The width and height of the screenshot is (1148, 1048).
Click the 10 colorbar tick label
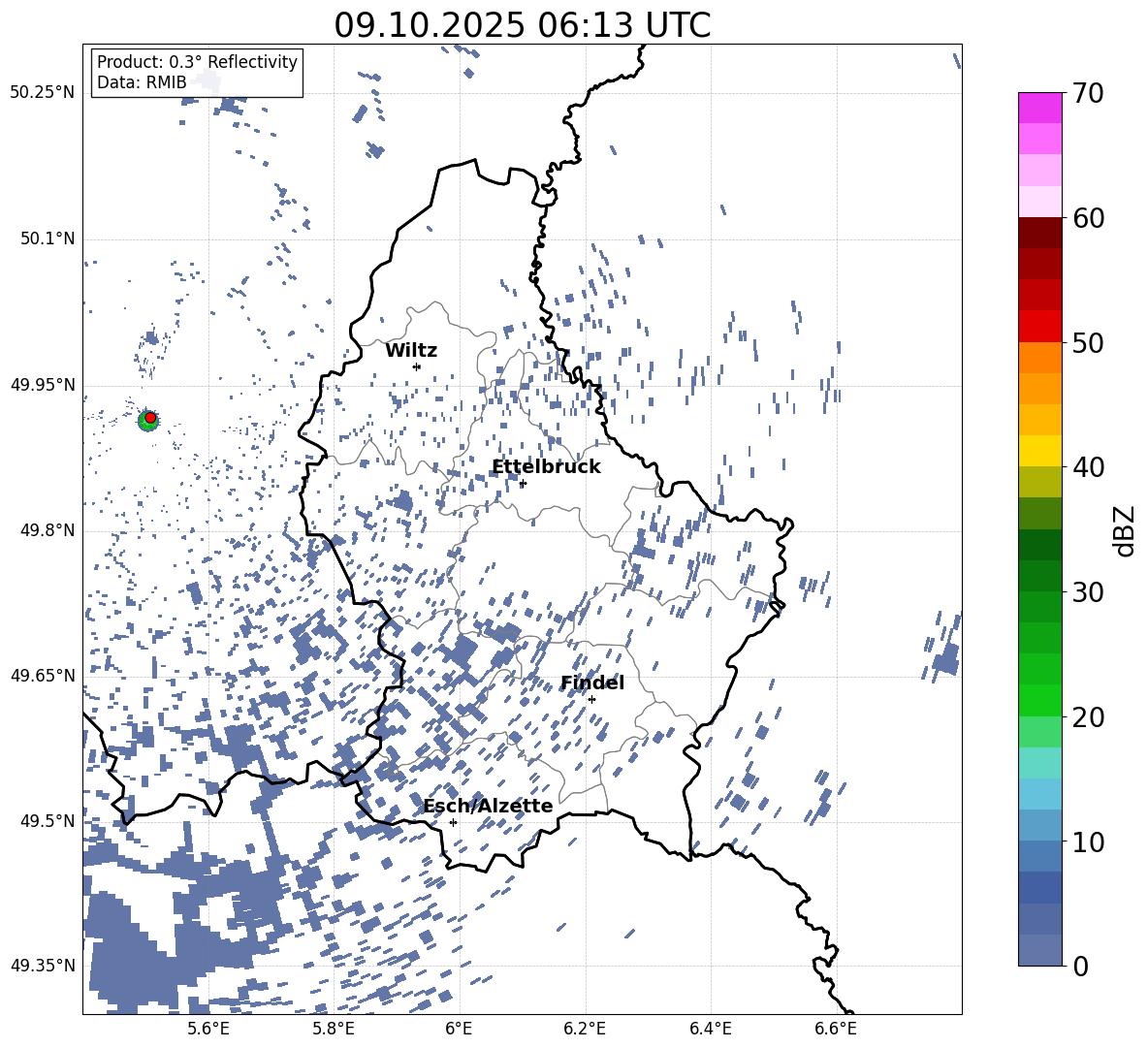(1088, 842)
